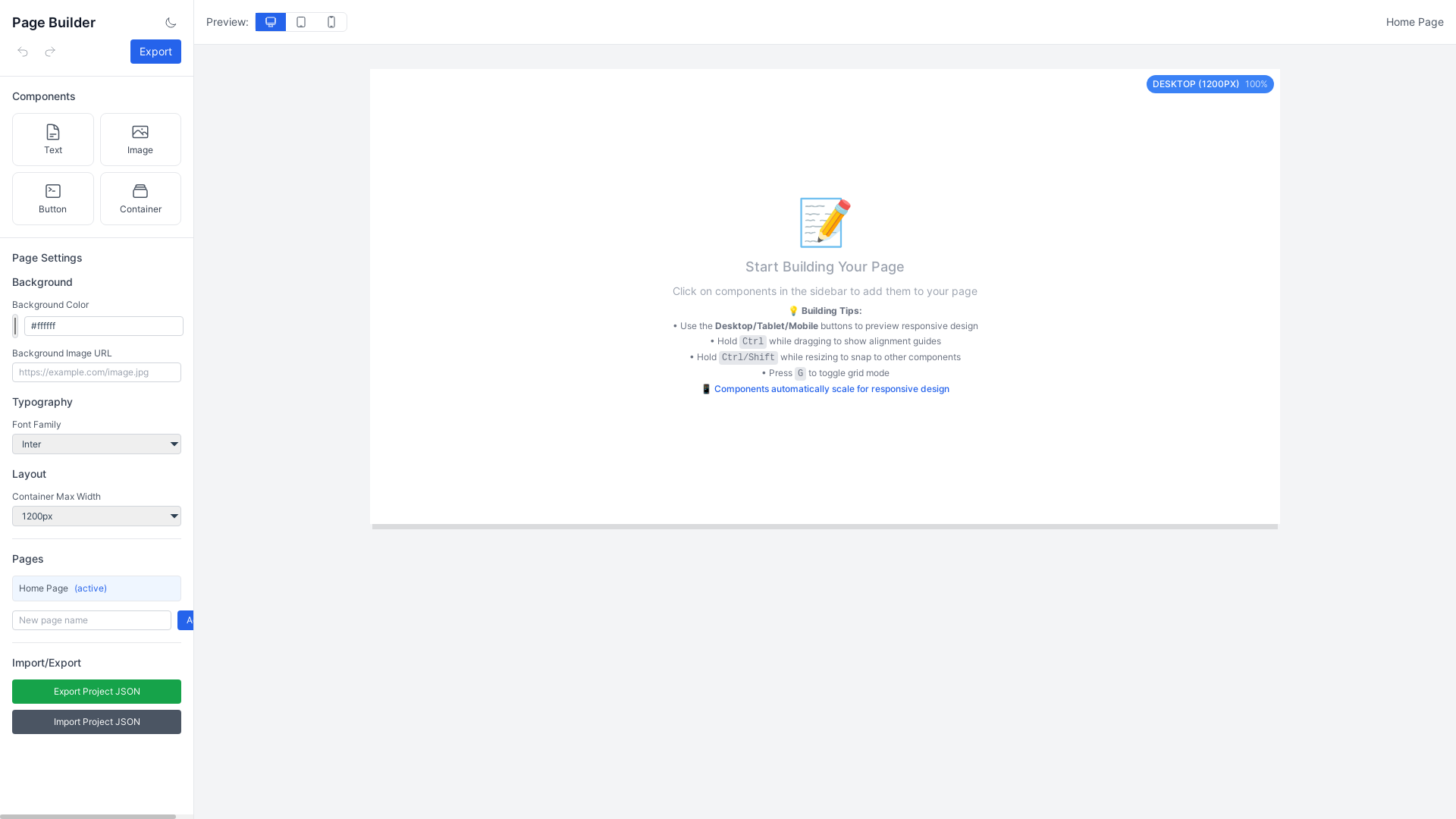
Task: Click the Components section heading
Action: 43,96
